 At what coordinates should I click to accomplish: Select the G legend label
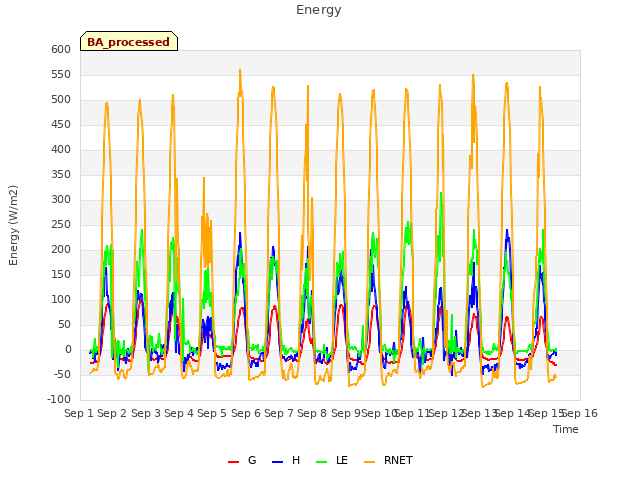[x=252, y=460]
